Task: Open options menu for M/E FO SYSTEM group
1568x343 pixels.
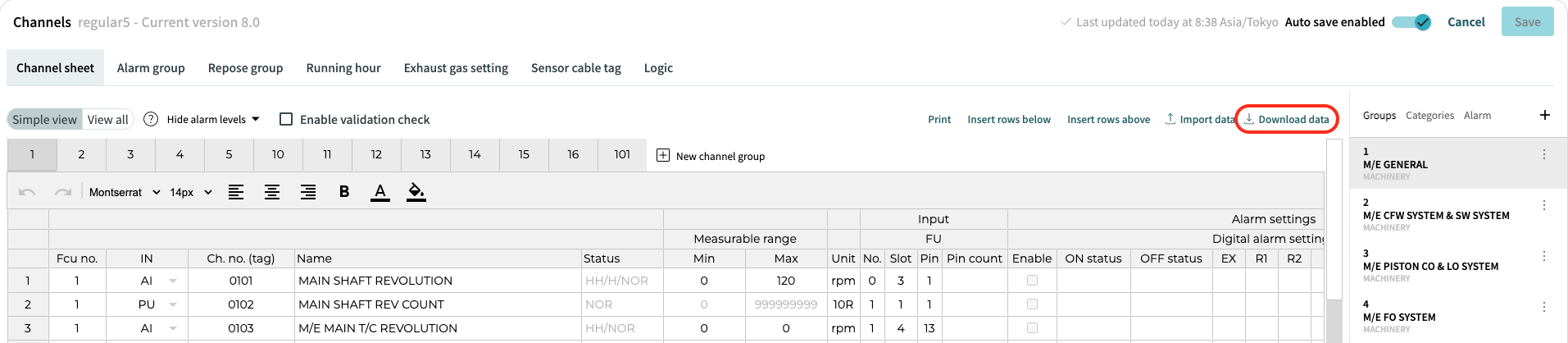Action: point(1544,307)
